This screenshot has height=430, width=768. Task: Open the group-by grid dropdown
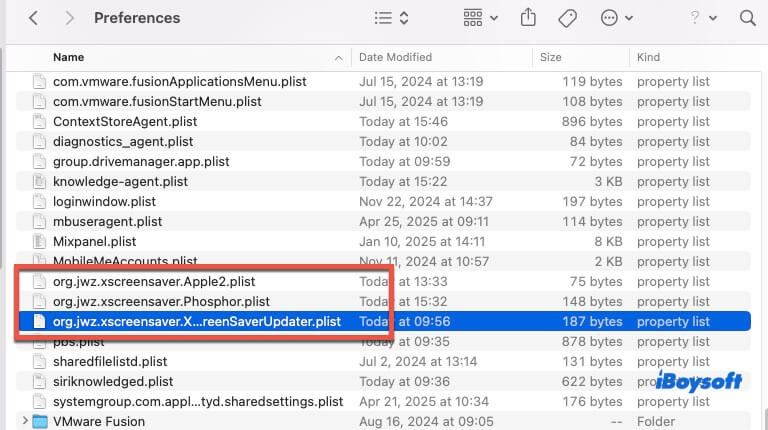point(480,18)
